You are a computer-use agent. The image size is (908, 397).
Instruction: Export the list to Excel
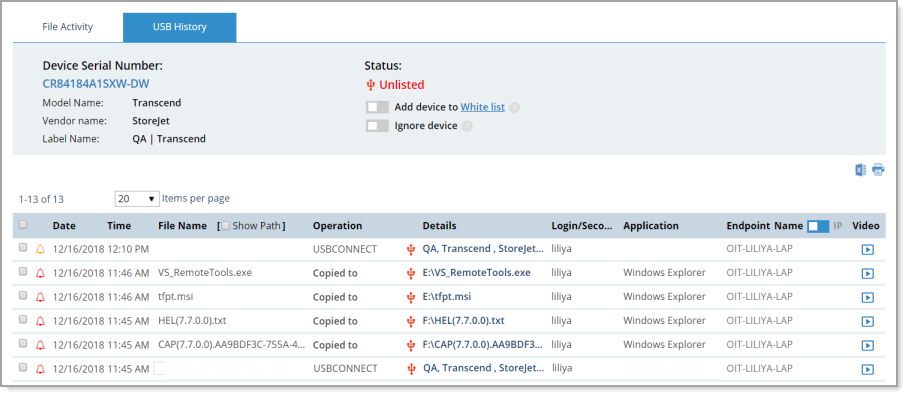[861, 170]
